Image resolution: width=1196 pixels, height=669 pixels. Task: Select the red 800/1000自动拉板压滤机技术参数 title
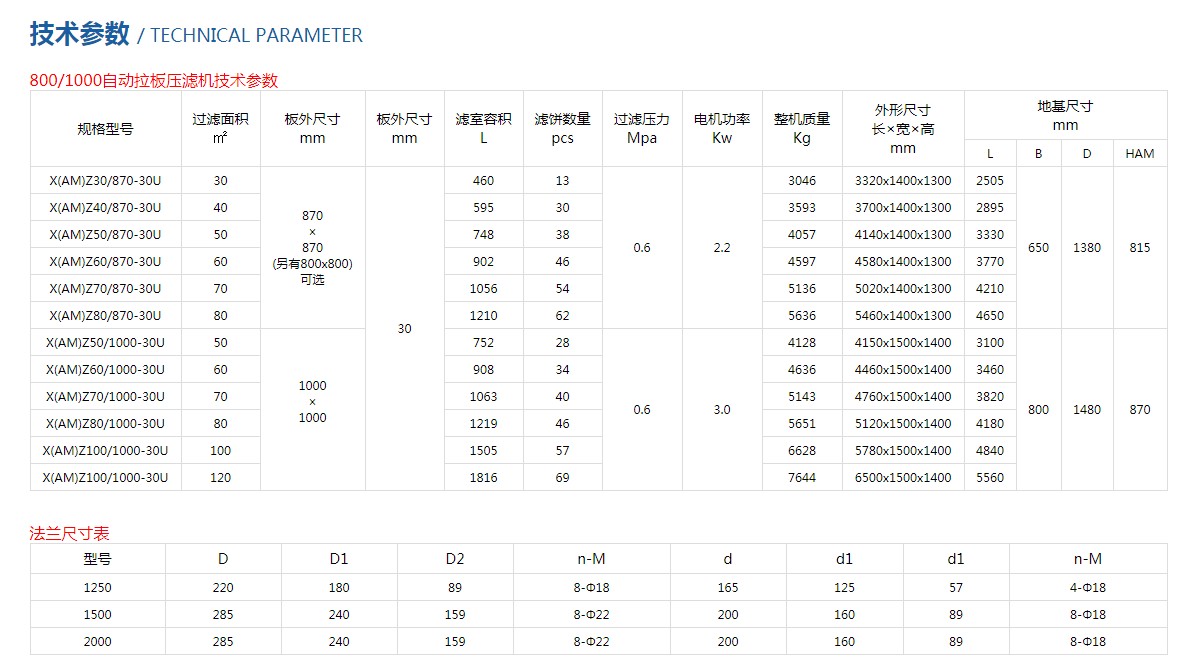(x=154, y=81)
